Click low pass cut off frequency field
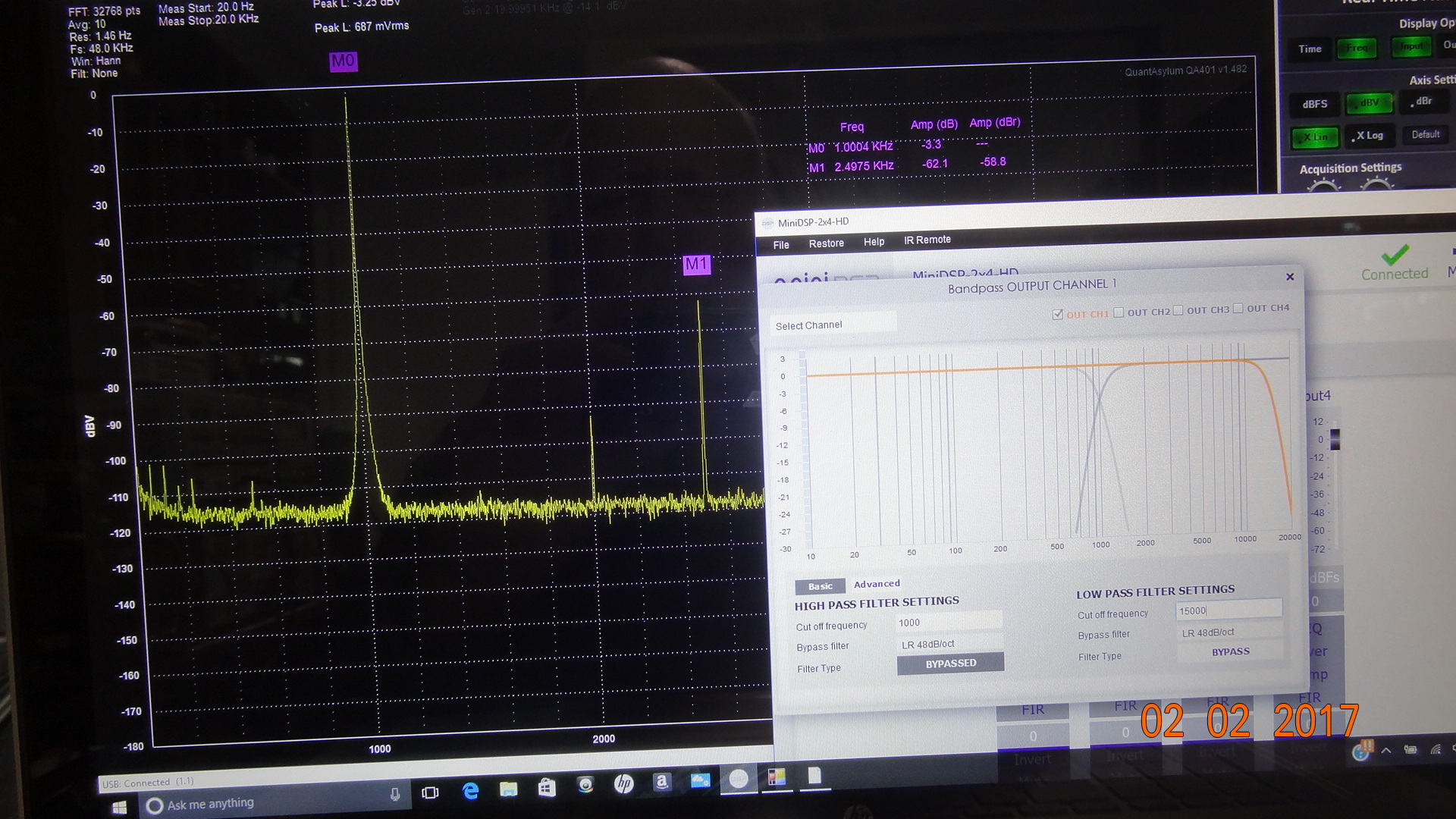1456x819 pixels. [1228, 610]
